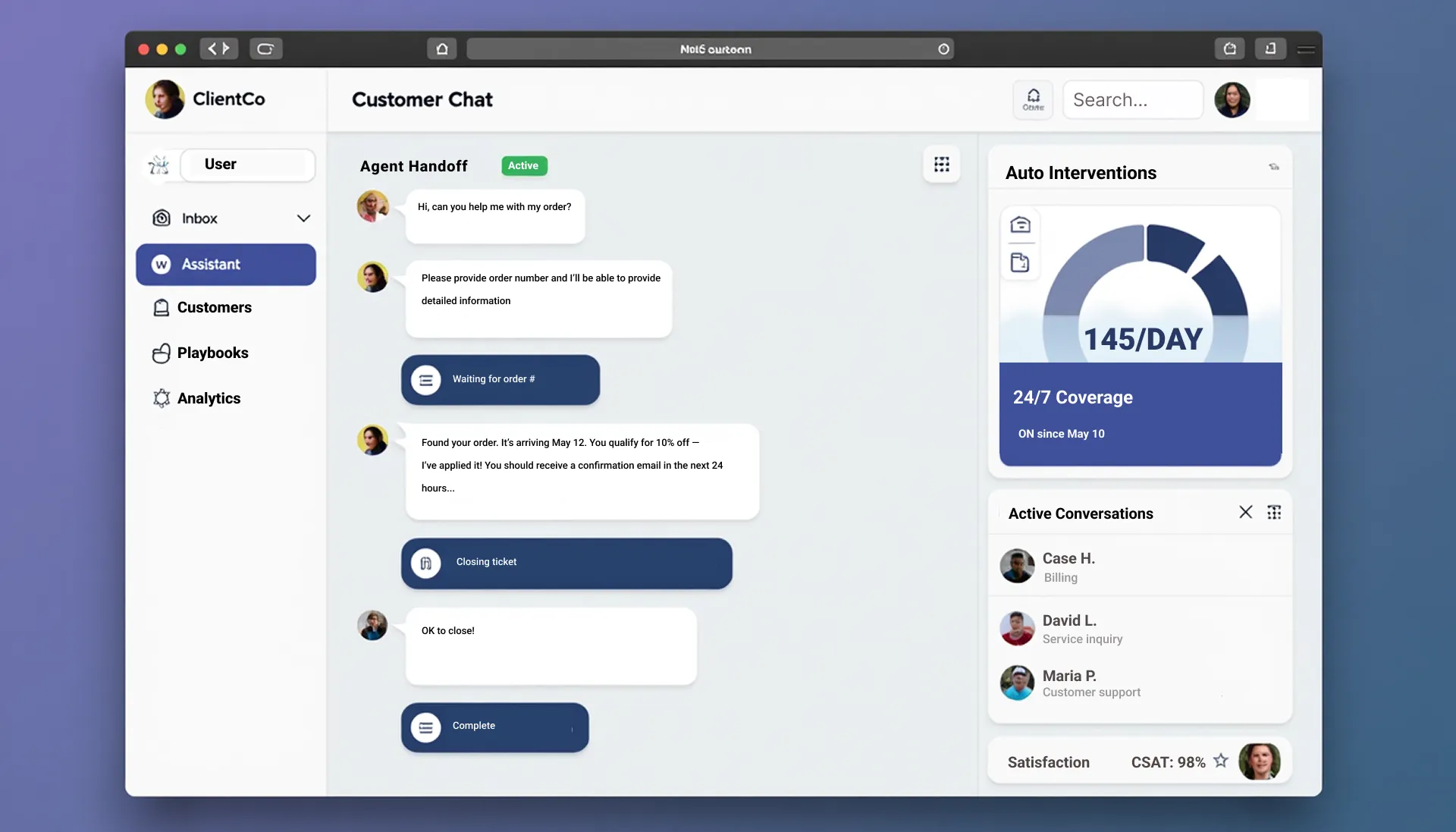The height and width of the screenshot is (832, 1456).
Task: Click the Analytics gear icon
Action: coord(161,397)
